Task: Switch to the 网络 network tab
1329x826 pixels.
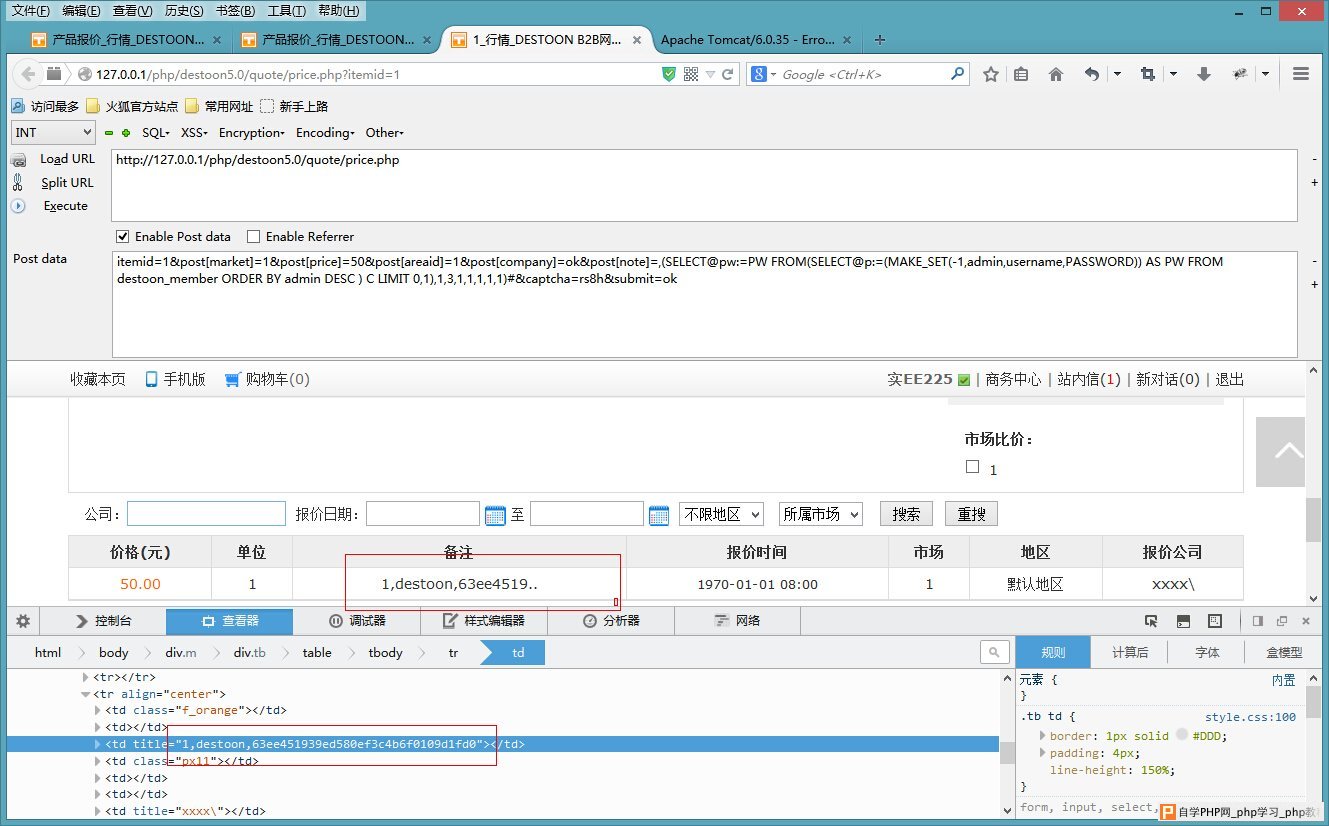Action: (737, 621)
